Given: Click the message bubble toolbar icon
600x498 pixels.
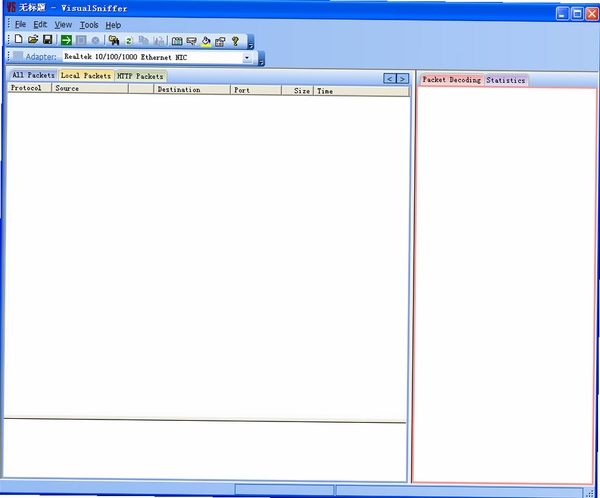Looking at the screenshot, I should point(191,41).
